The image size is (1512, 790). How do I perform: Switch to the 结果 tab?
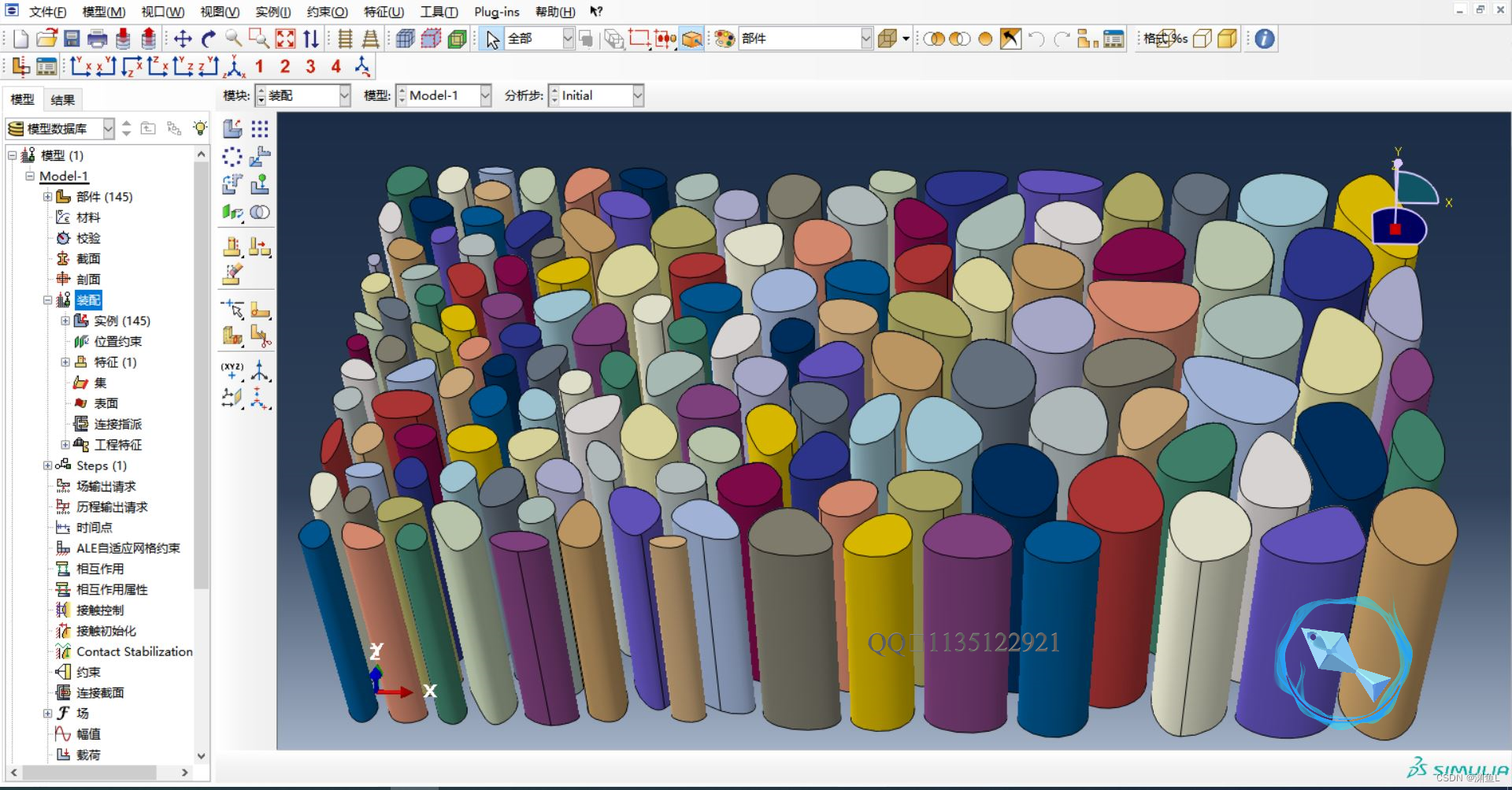pos(62,99)
